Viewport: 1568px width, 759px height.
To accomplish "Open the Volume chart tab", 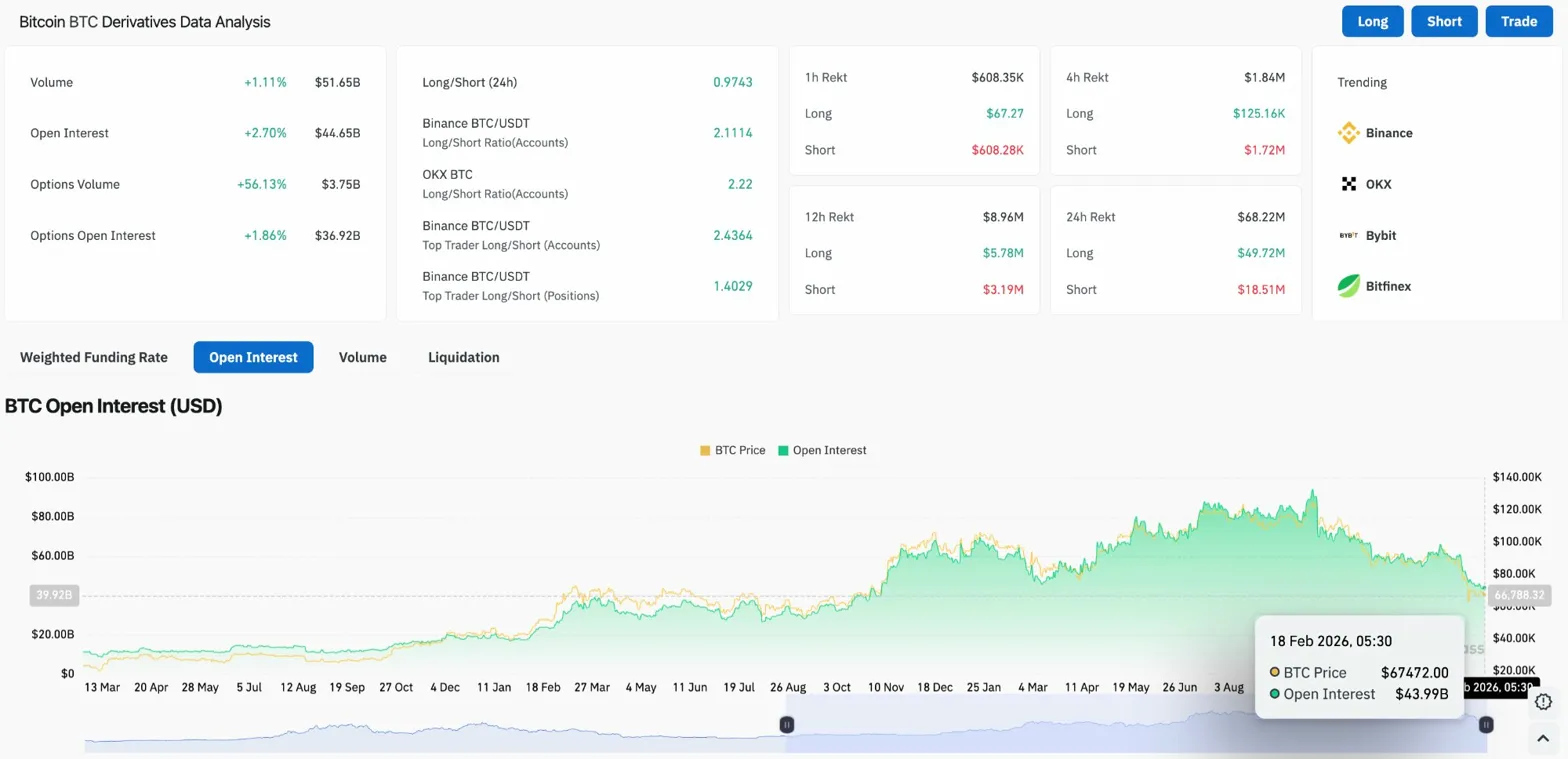I will (x=362, y=357).
